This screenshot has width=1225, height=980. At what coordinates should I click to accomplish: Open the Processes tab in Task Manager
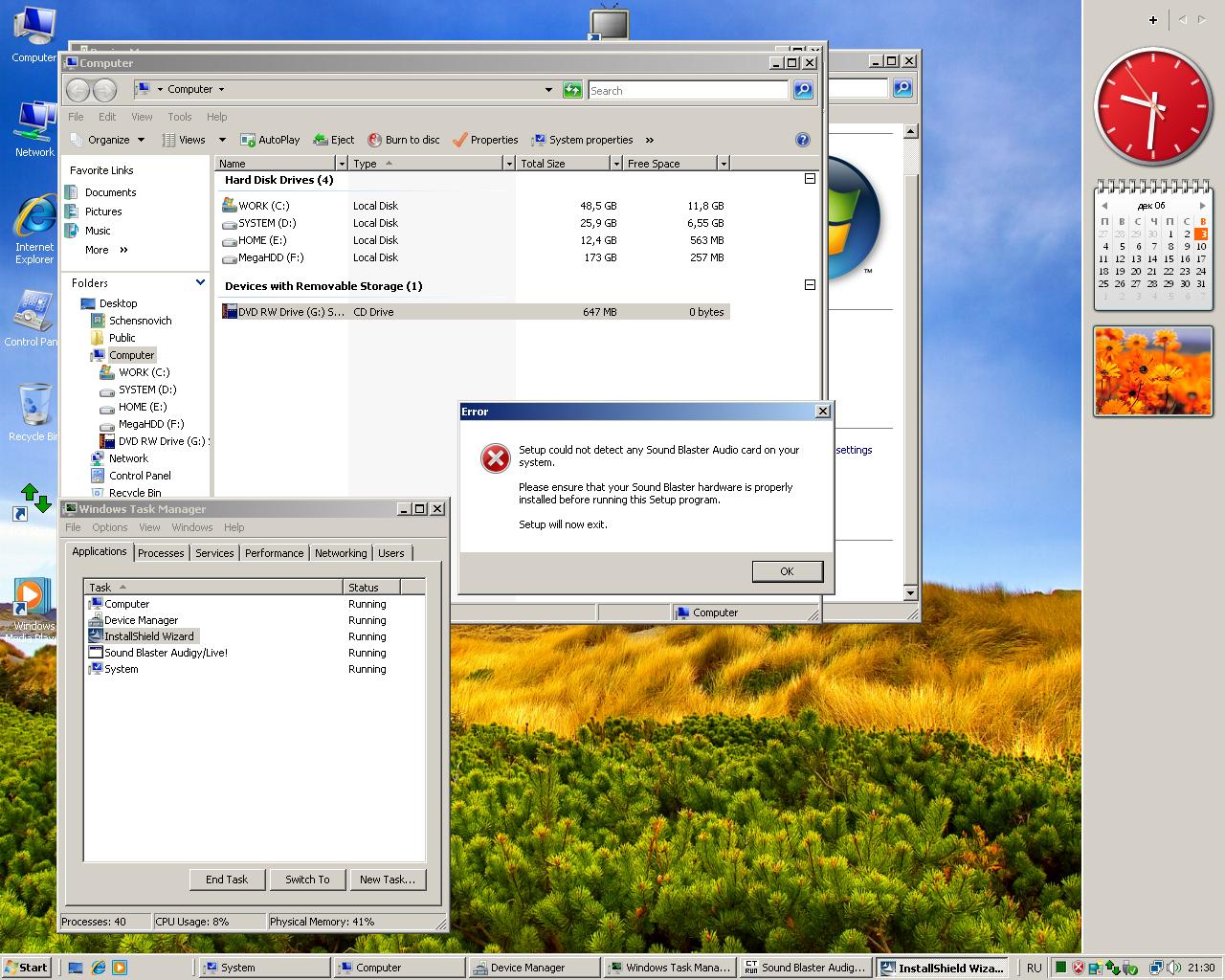[x=161, y=553]
